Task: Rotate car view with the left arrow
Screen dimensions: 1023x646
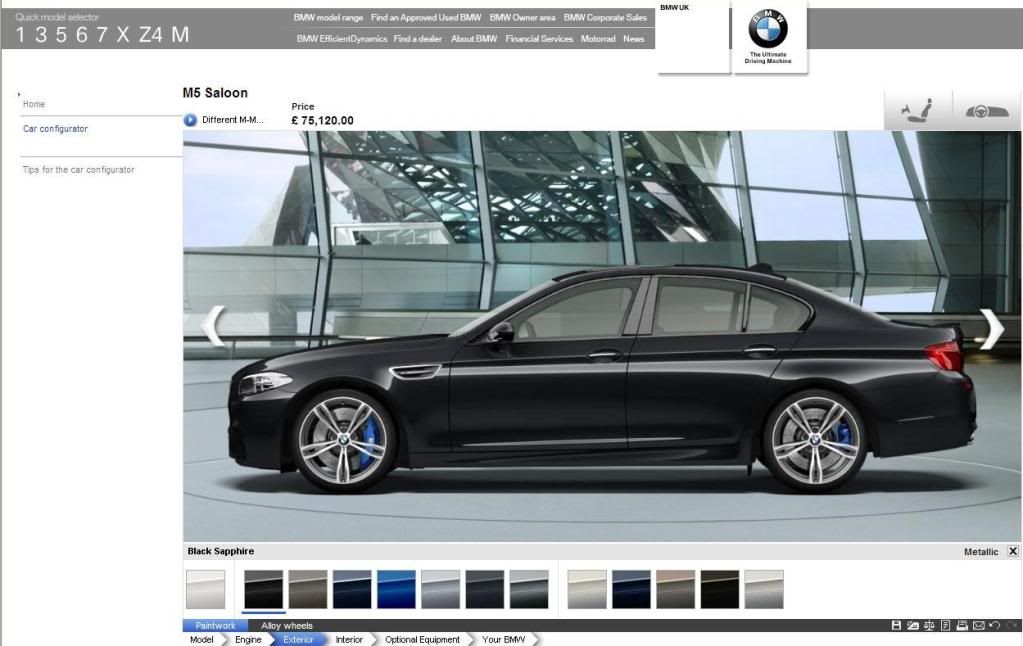Action: coord(214,325)
